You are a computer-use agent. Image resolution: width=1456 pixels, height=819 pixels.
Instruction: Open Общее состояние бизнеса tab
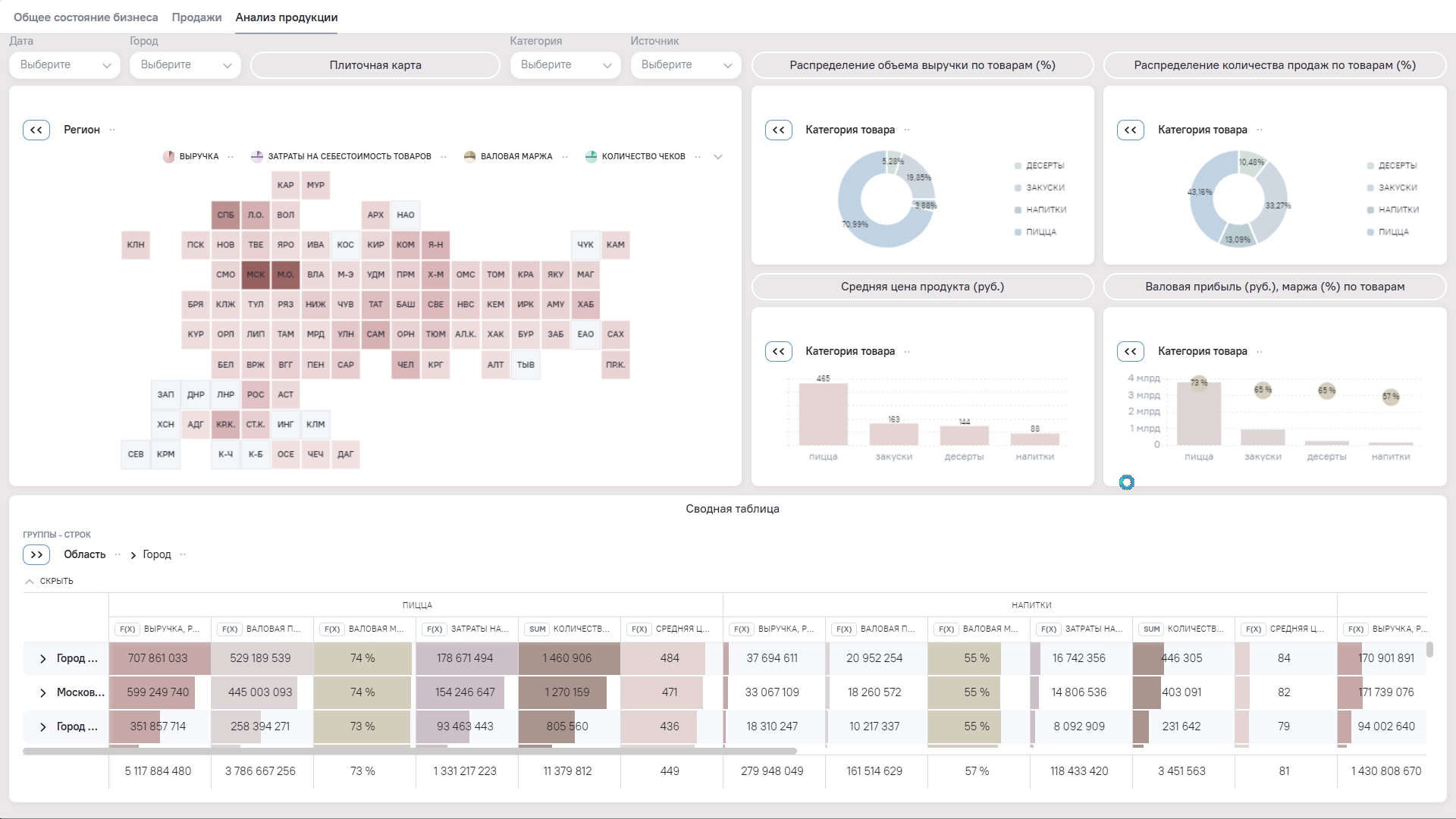click(86, 17)
